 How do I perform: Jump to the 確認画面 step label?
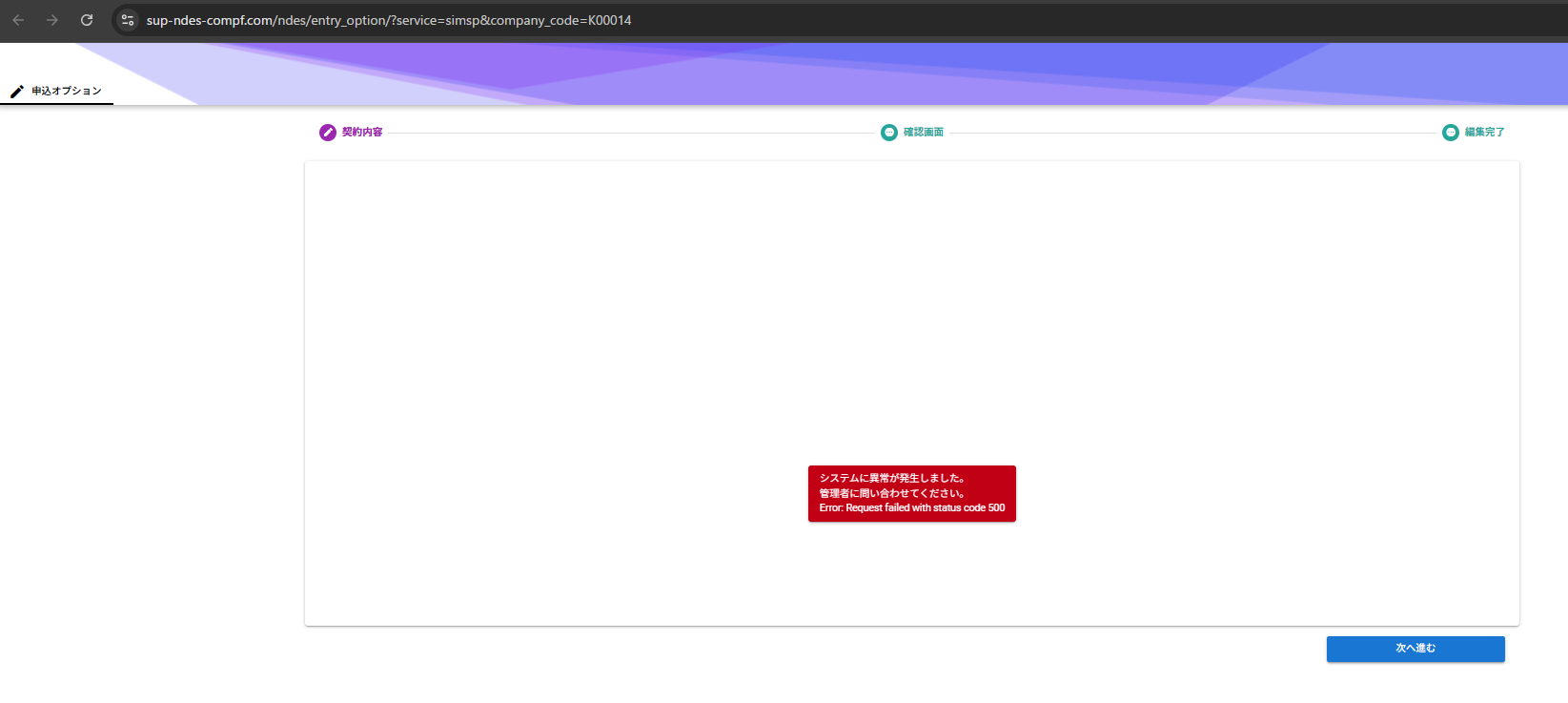(x=924, y=133)
